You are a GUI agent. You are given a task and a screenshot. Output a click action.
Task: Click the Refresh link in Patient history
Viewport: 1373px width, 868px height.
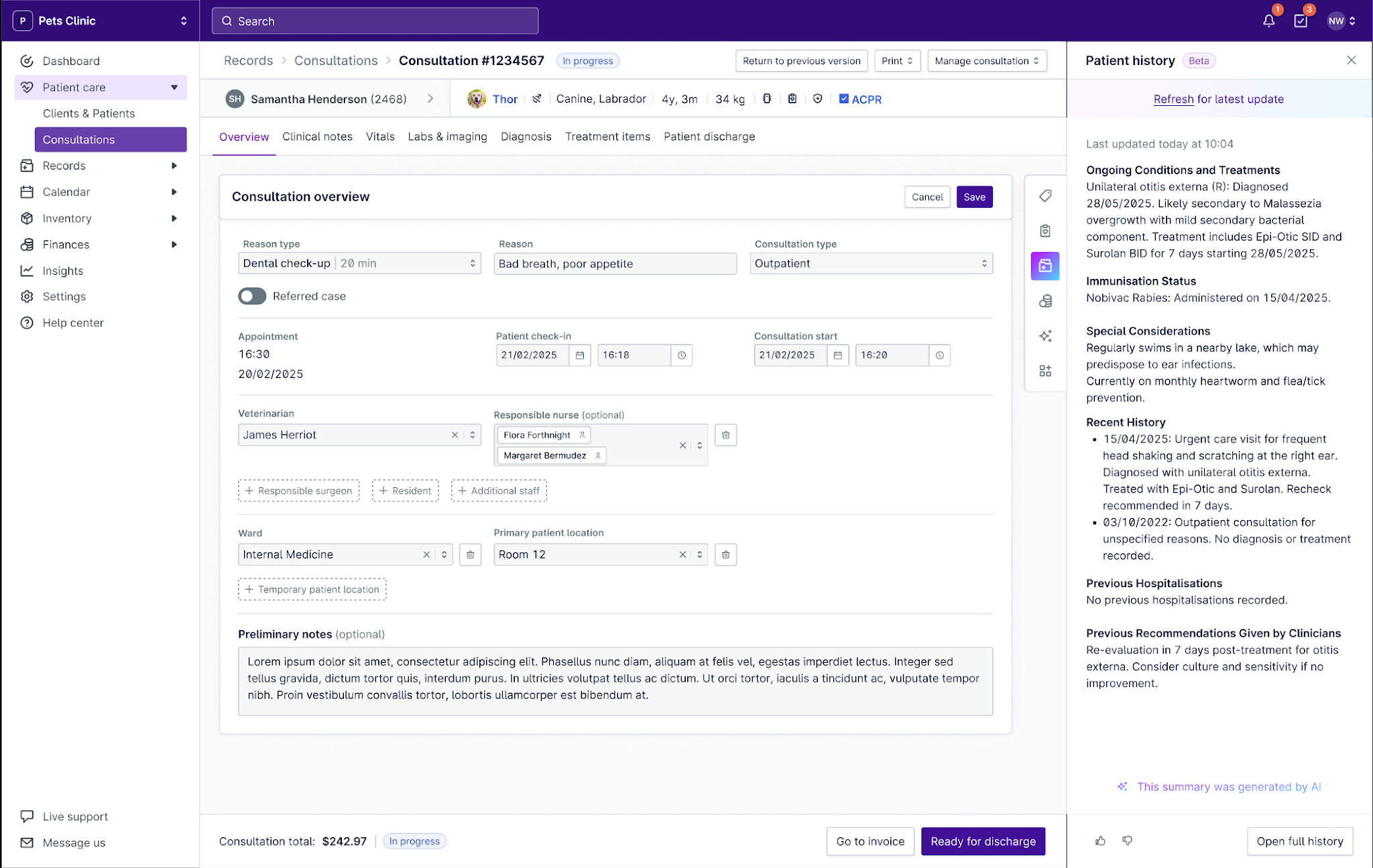(x=1173, y=99)
